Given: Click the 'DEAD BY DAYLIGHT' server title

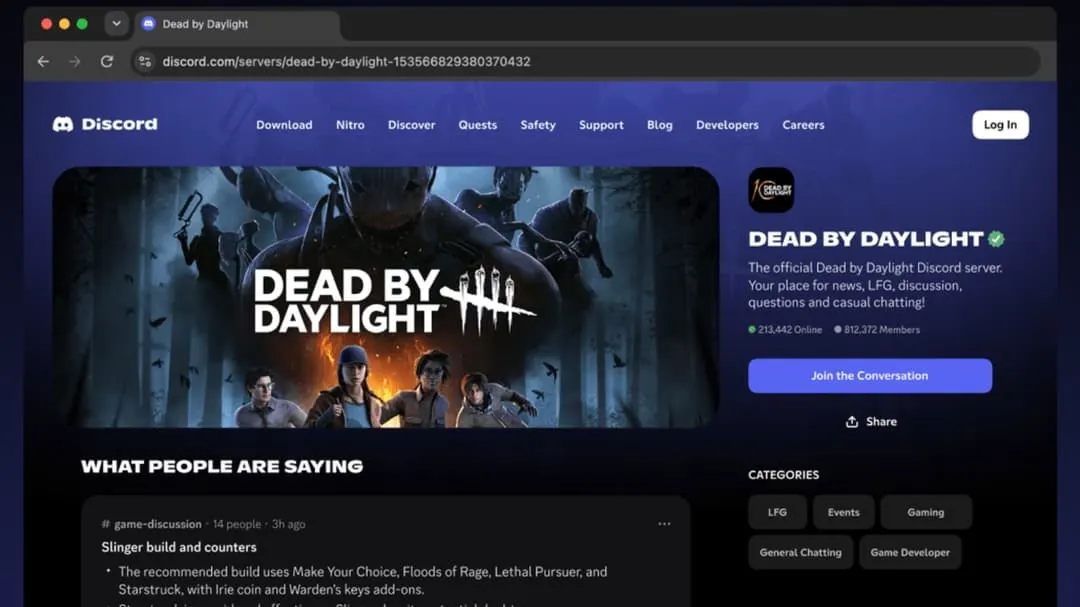Looking at the screenshot, I should [866, 239].
